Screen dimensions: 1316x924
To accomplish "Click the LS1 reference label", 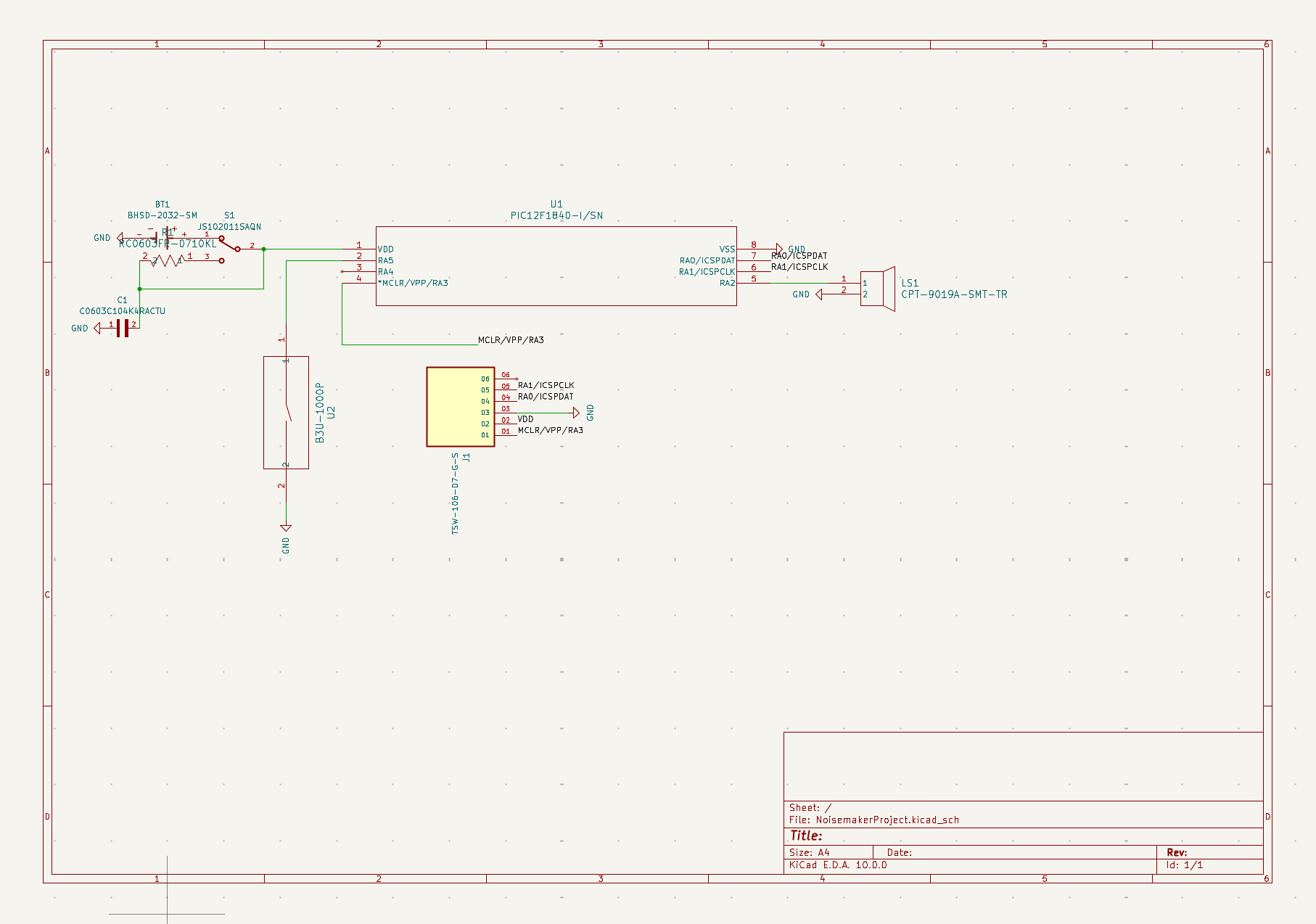I will [x=910, y=284].
